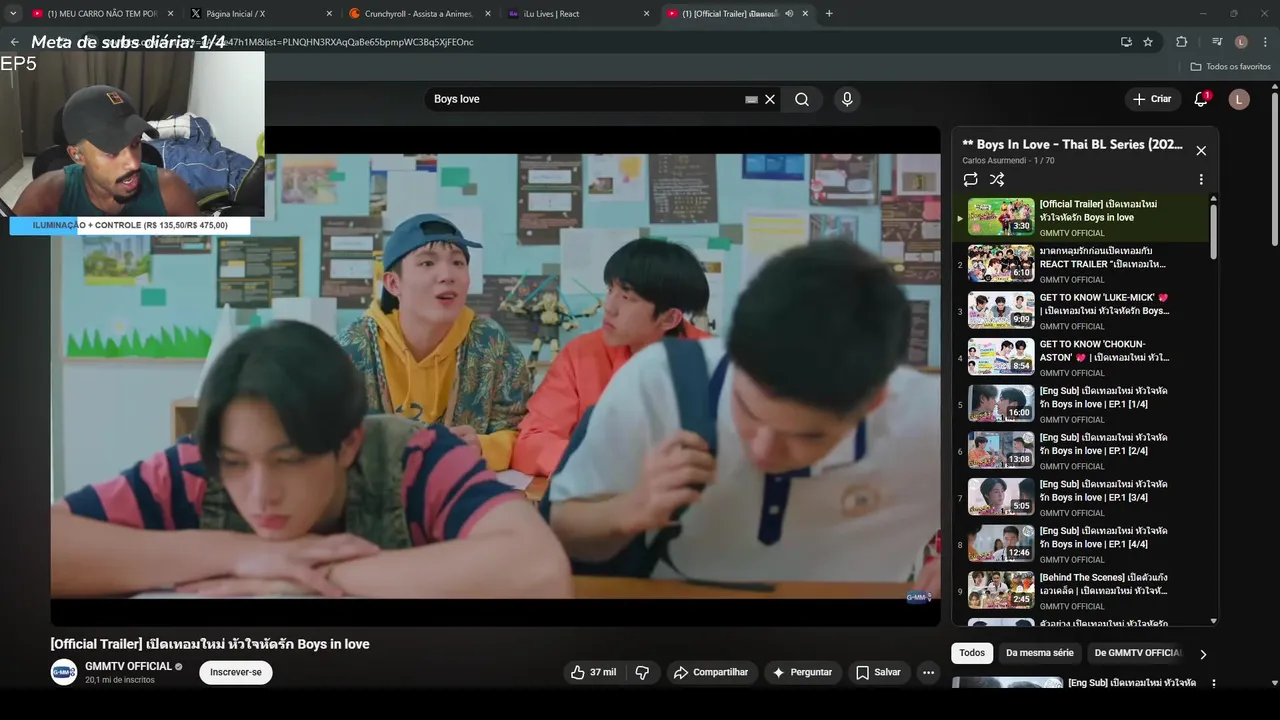Click the Perguntar button
The height and width of the screenshot is (720, 1280).
tap(802, 672)
